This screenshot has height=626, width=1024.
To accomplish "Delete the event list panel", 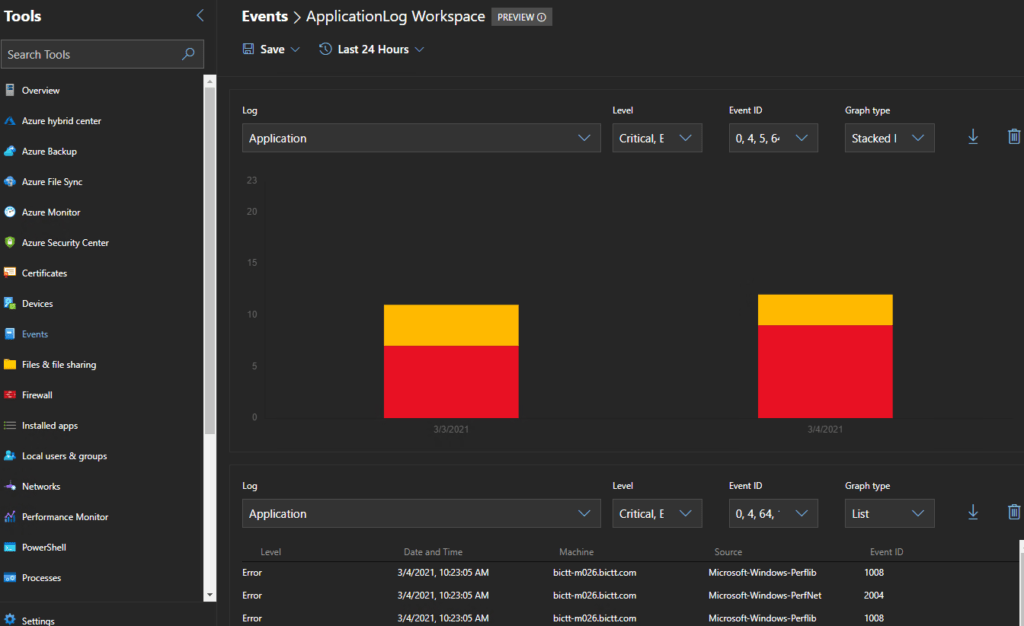I will pos(1014,512).
